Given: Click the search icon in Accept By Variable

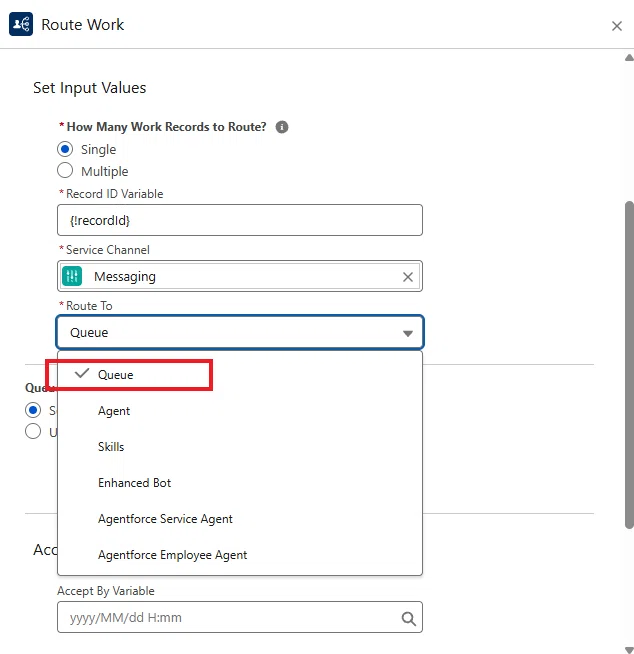Looking at the screenshot, I should [408, 619].
